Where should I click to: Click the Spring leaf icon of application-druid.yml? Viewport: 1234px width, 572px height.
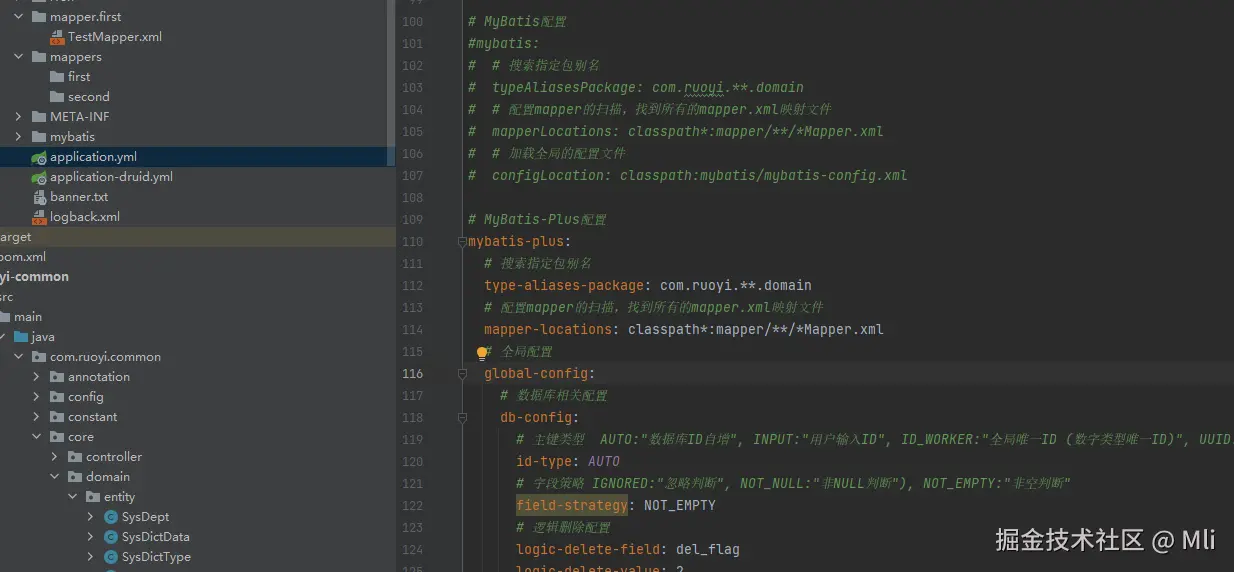click(x=39, y=177)
